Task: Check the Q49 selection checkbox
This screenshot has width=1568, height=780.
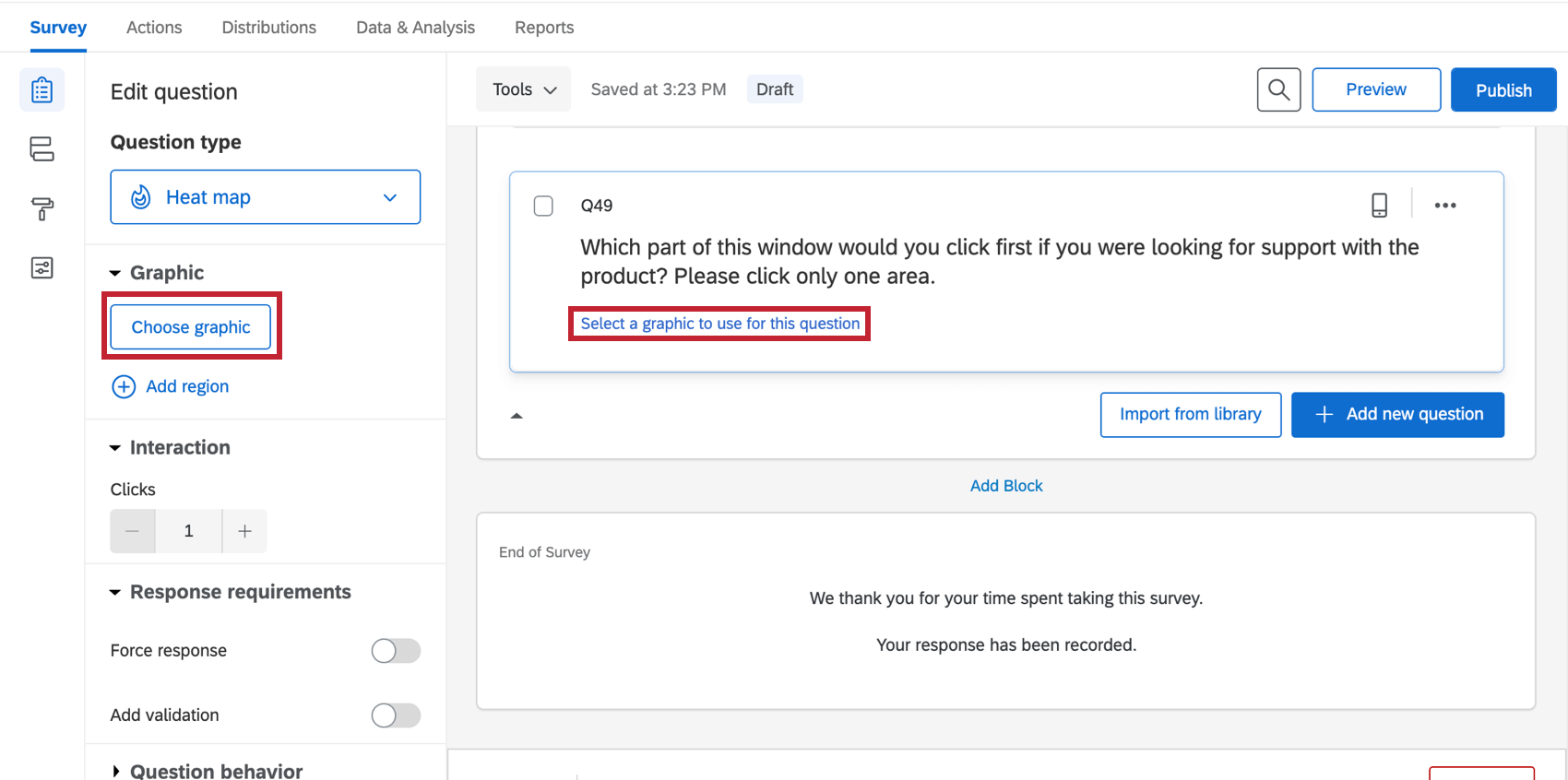Action: 543,206
